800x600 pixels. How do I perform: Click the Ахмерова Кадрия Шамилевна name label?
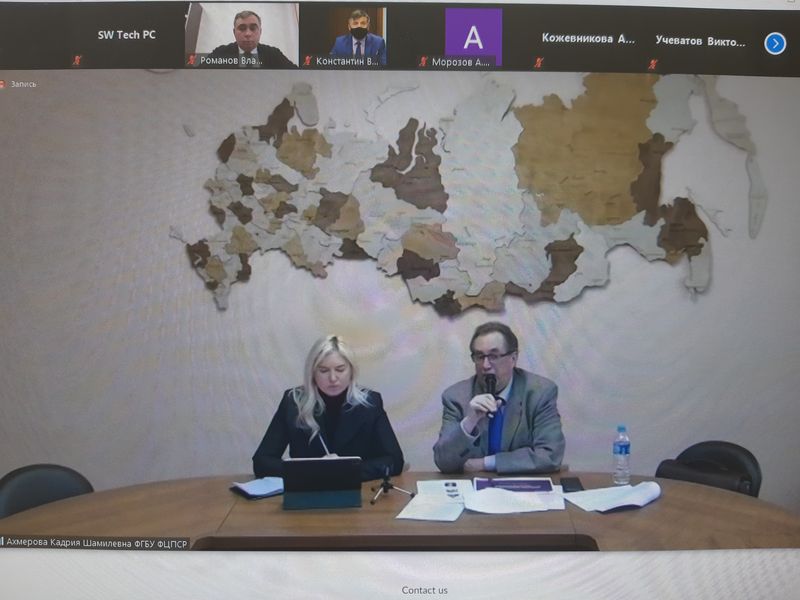click(95, 543)
